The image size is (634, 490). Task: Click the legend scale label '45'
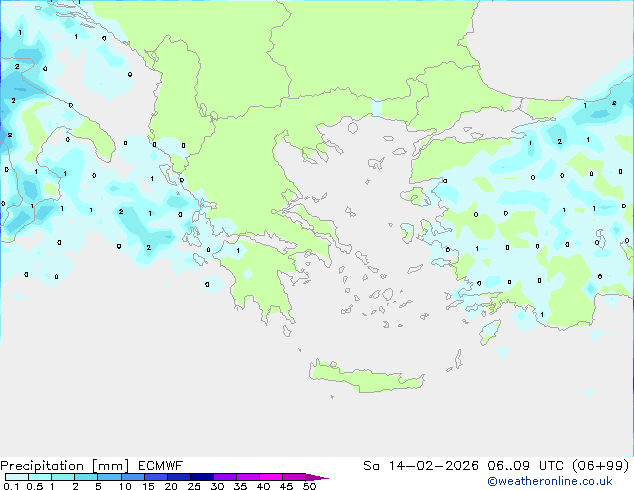[x=286, y=486]
